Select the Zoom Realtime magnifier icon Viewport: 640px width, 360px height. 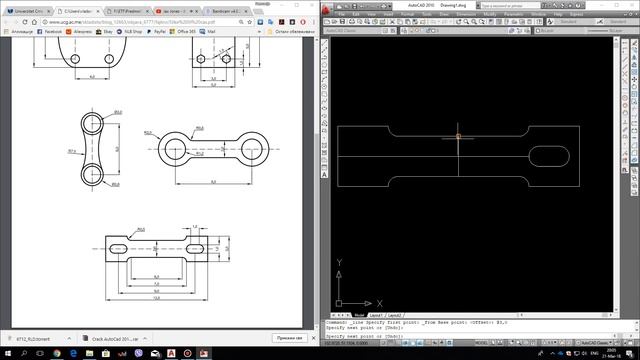tap(466, 22)
